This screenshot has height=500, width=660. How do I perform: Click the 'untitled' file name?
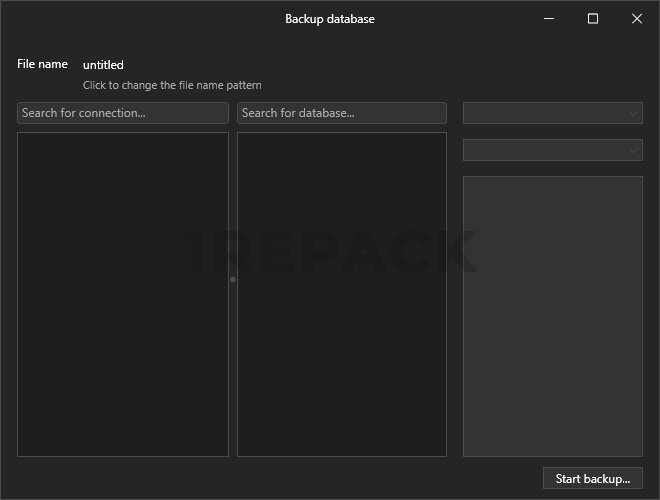tap(103, 65)
